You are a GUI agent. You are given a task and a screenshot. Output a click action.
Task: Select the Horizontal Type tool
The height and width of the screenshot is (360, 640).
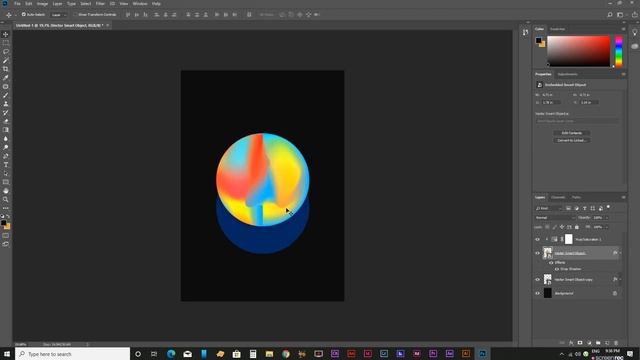click(x=6, y=164)
